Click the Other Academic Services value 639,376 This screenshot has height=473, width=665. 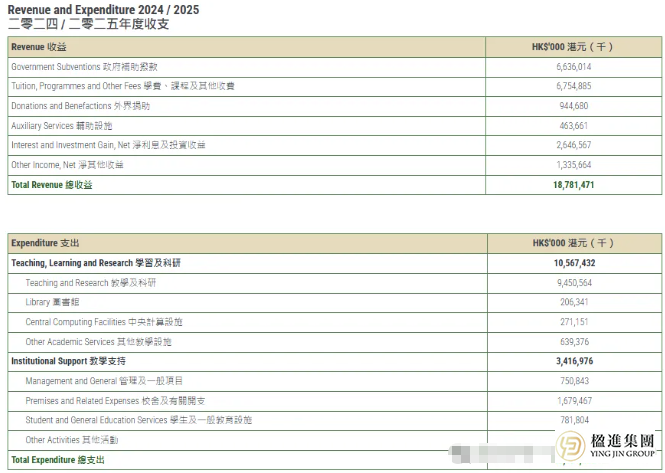pos(573,341)
